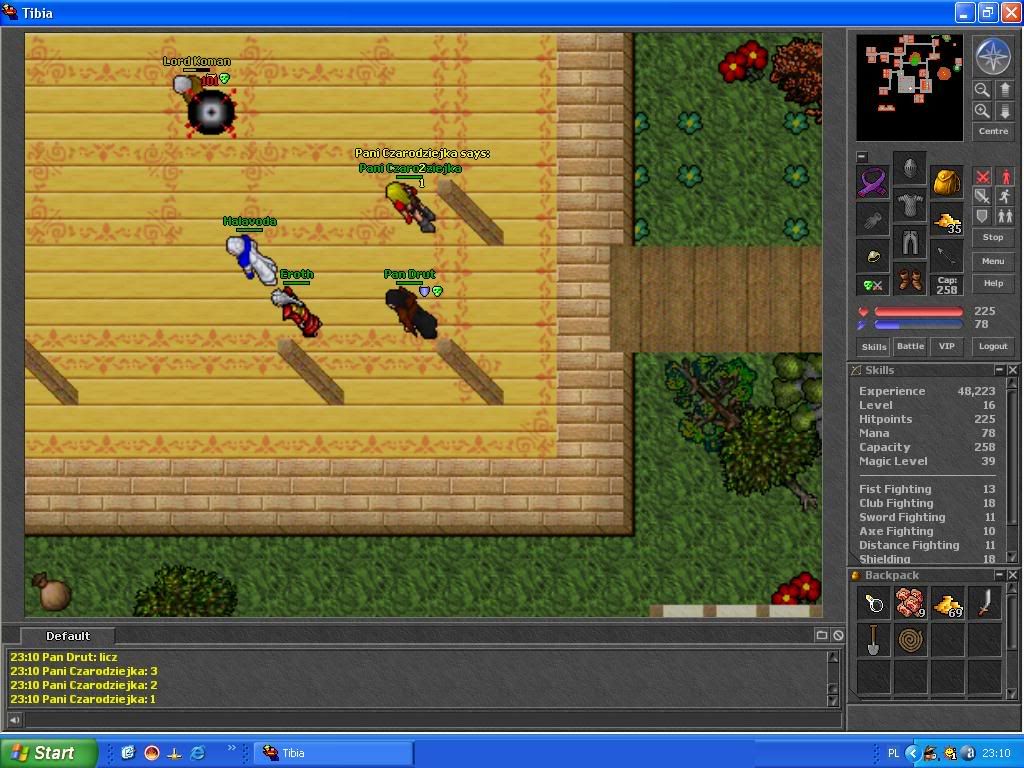Viewport: 1024px width, 768px height.
Task: Click the Backpack scrollbar down arrow
Action: point(1012,694)
